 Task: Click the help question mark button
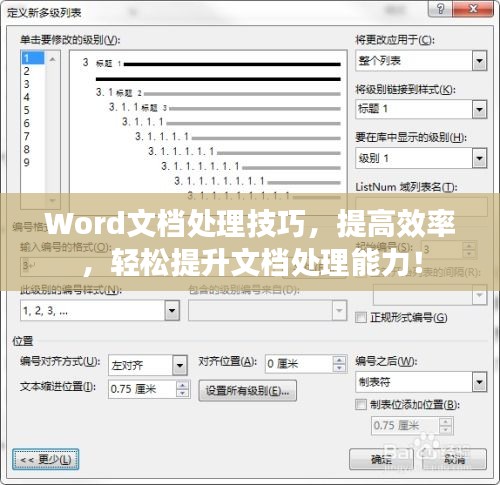pyautogui.click(x=440, y=8)
